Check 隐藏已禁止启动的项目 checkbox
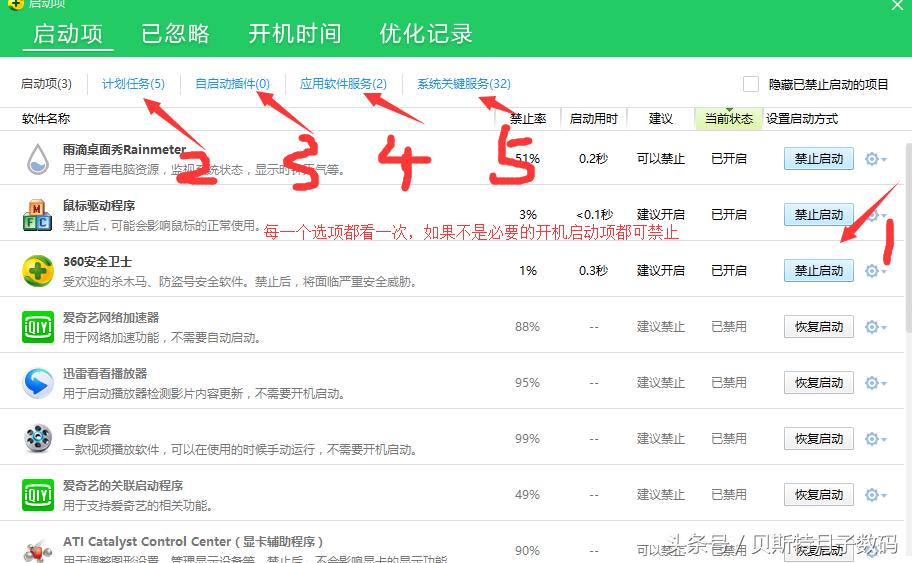This screenshot has height=563, width=912. click(x=751, y=84)
